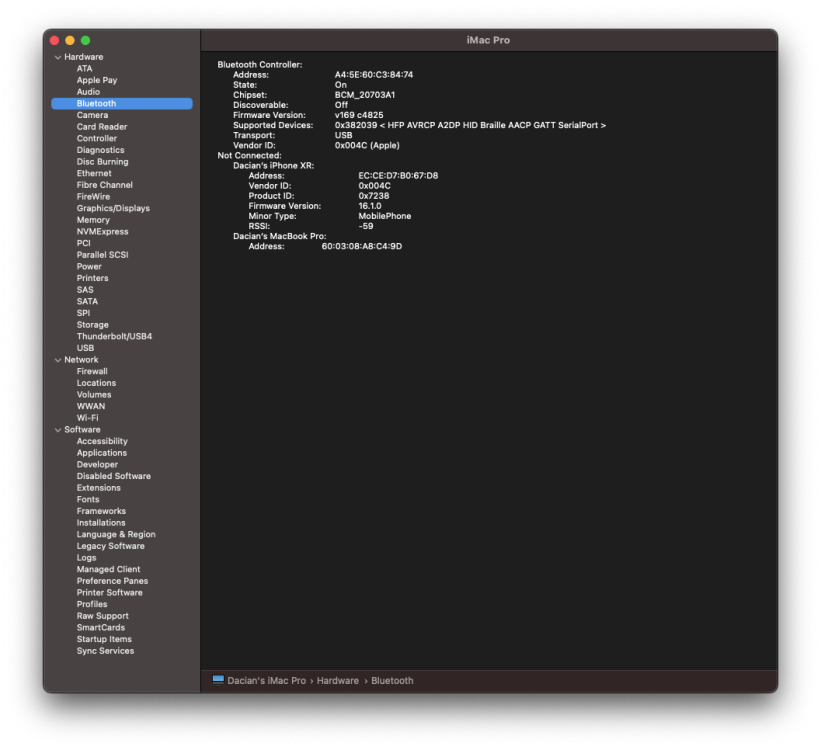Select Logs in the sidebar

(x=86, y=558)
